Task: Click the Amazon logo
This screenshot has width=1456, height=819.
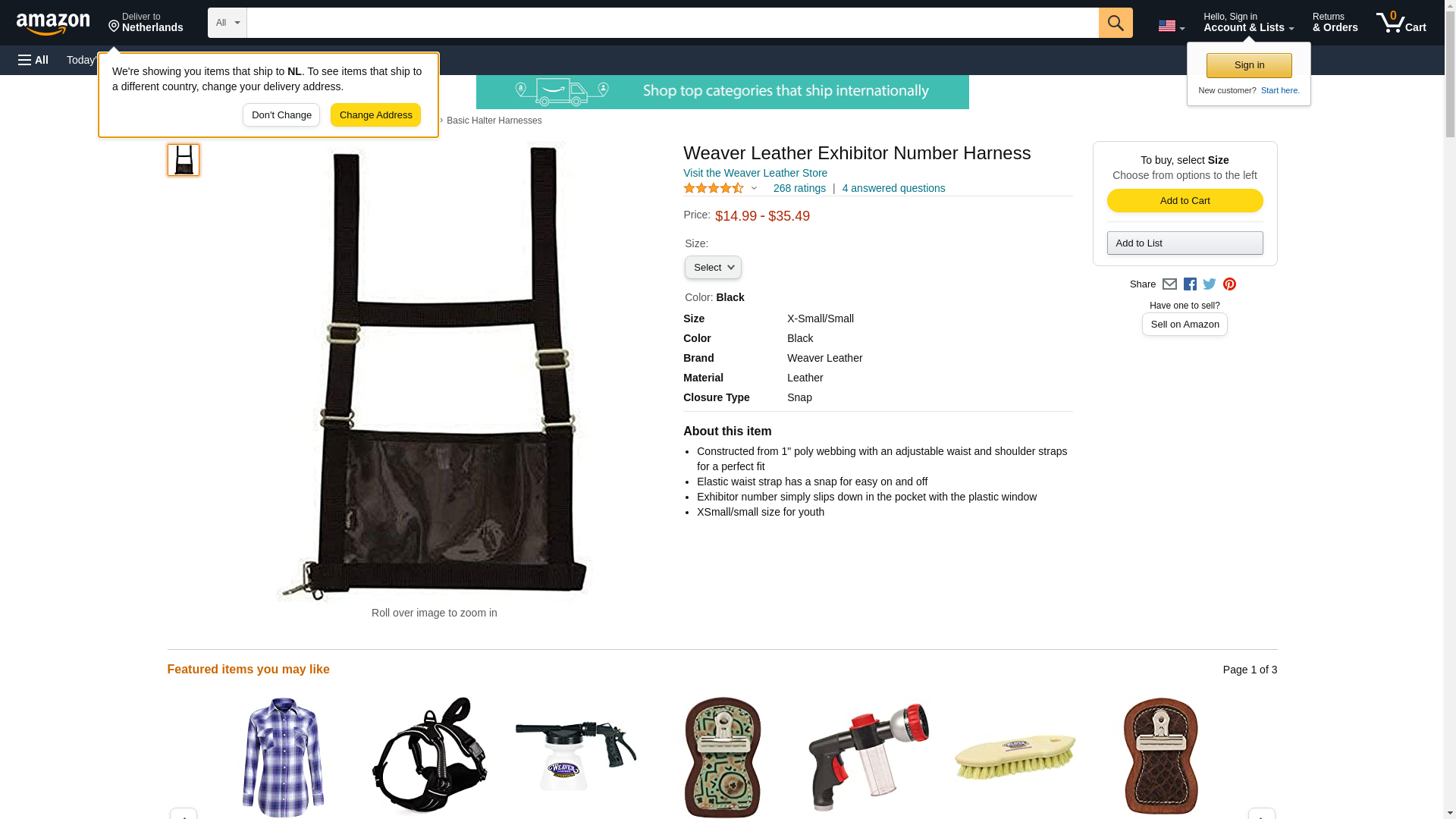Action: coord(53,24)
